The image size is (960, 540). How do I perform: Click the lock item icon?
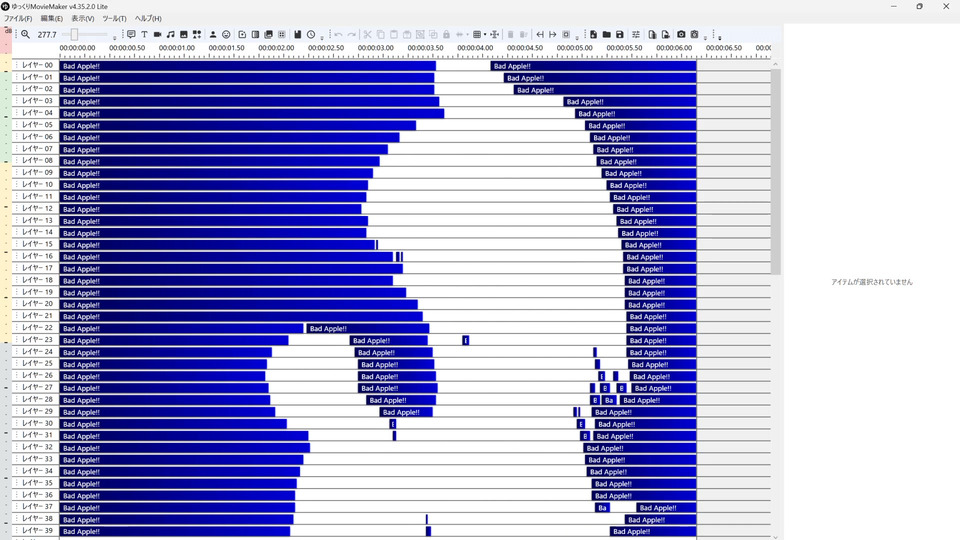[x=446, y=34]
